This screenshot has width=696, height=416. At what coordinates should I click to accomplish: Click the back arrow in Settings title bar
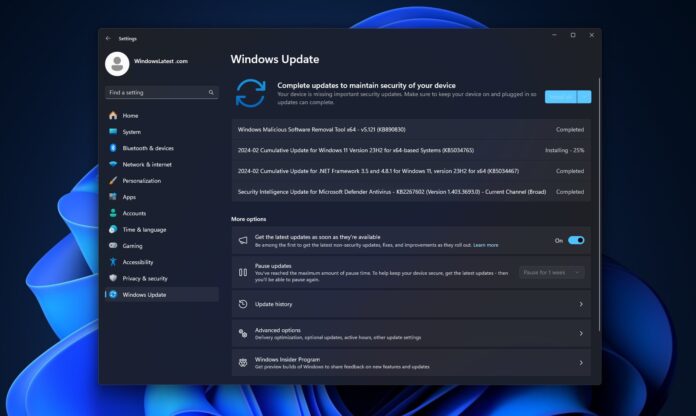(108, 38)
